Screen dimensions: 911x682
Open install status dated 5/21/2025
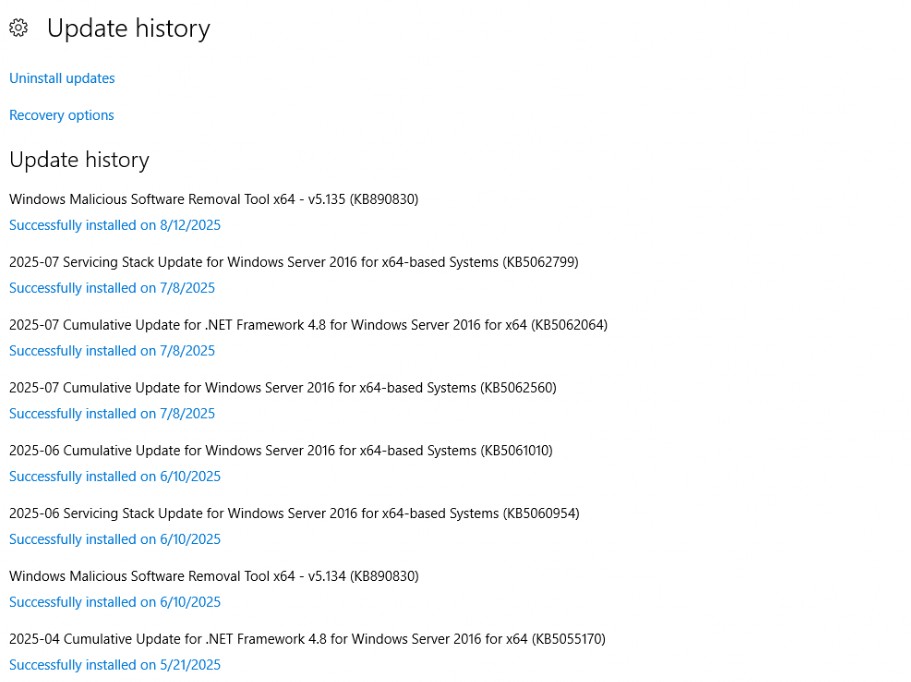[115, 665]
